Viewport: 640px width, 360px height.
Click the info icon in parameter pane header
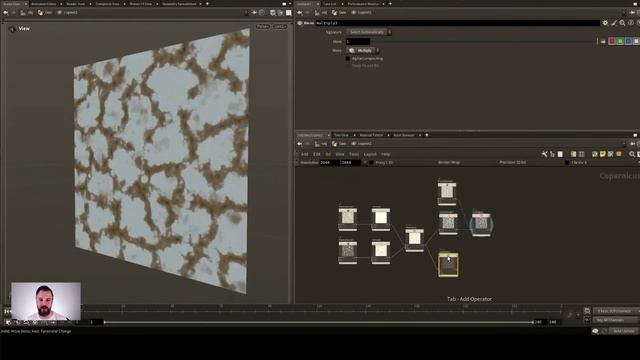pyautogui.click(x=631, y=23)
